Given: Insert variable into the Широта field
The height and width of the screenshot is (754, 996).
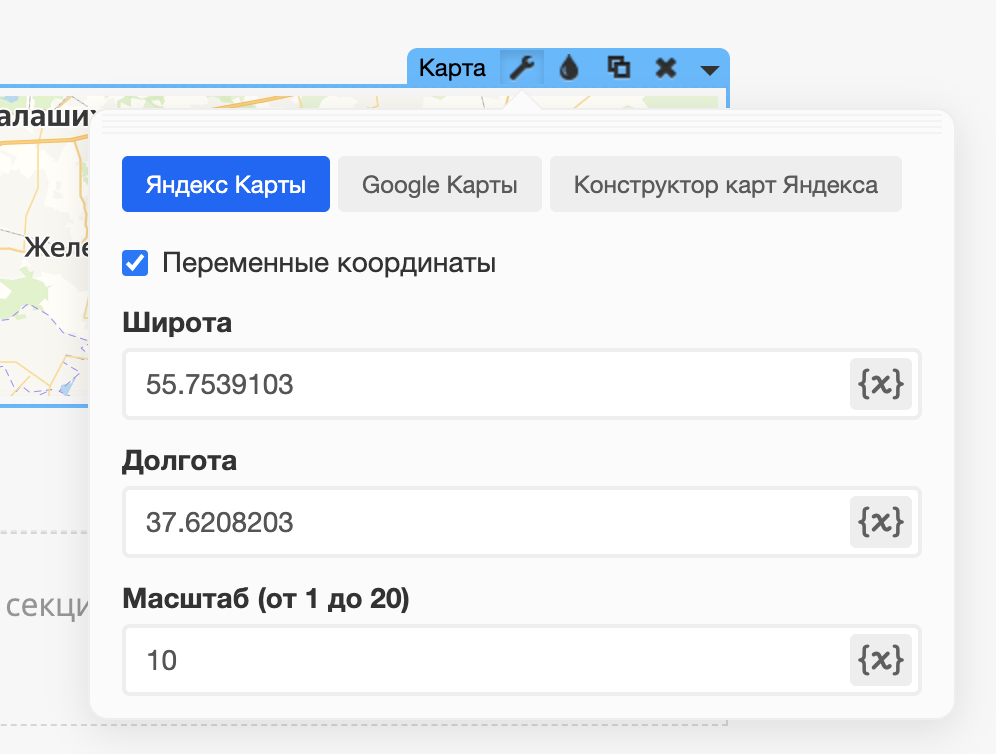Looking at the screenshot, I should click(x=880, y=384).
